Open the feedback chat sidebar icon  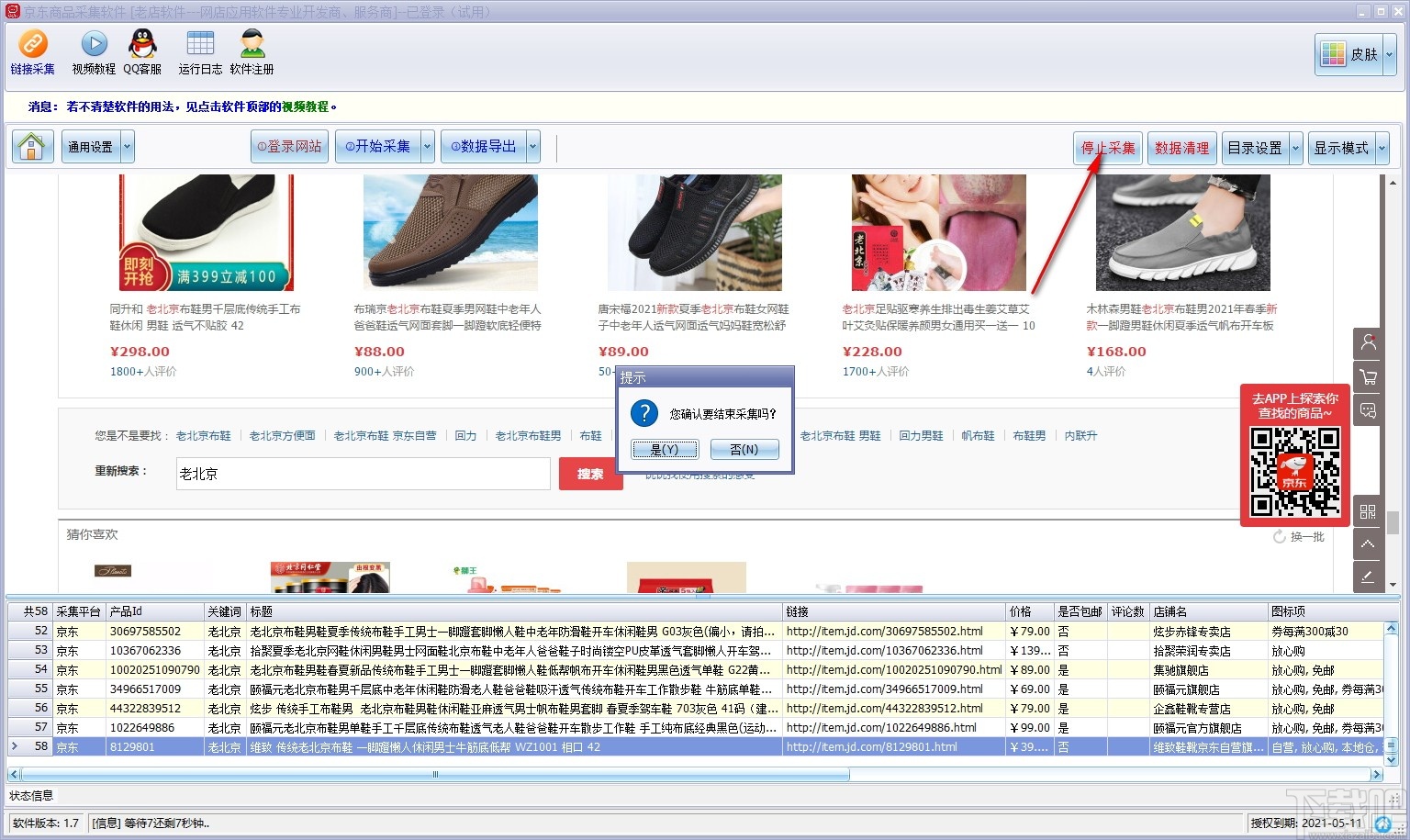(x=1368, y=410)
